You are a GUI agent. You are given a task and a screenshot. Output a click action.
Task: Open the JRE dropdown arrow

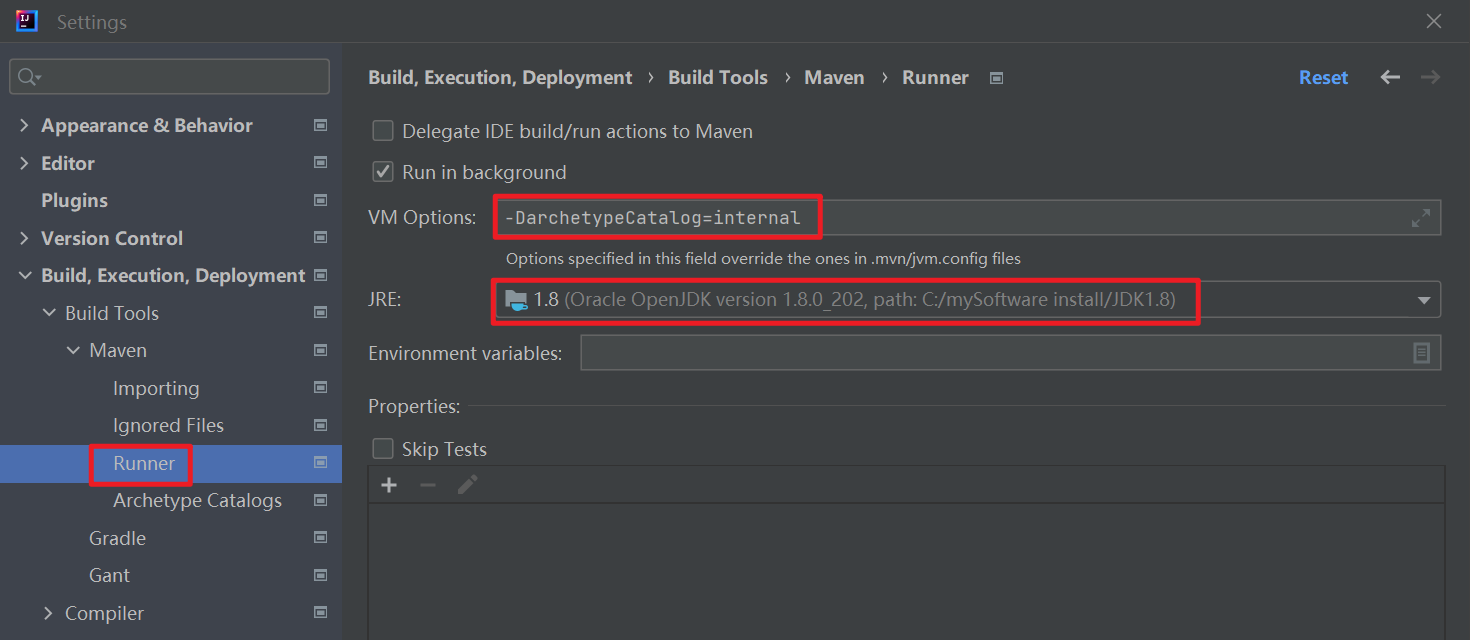(x=1423, y=301)
